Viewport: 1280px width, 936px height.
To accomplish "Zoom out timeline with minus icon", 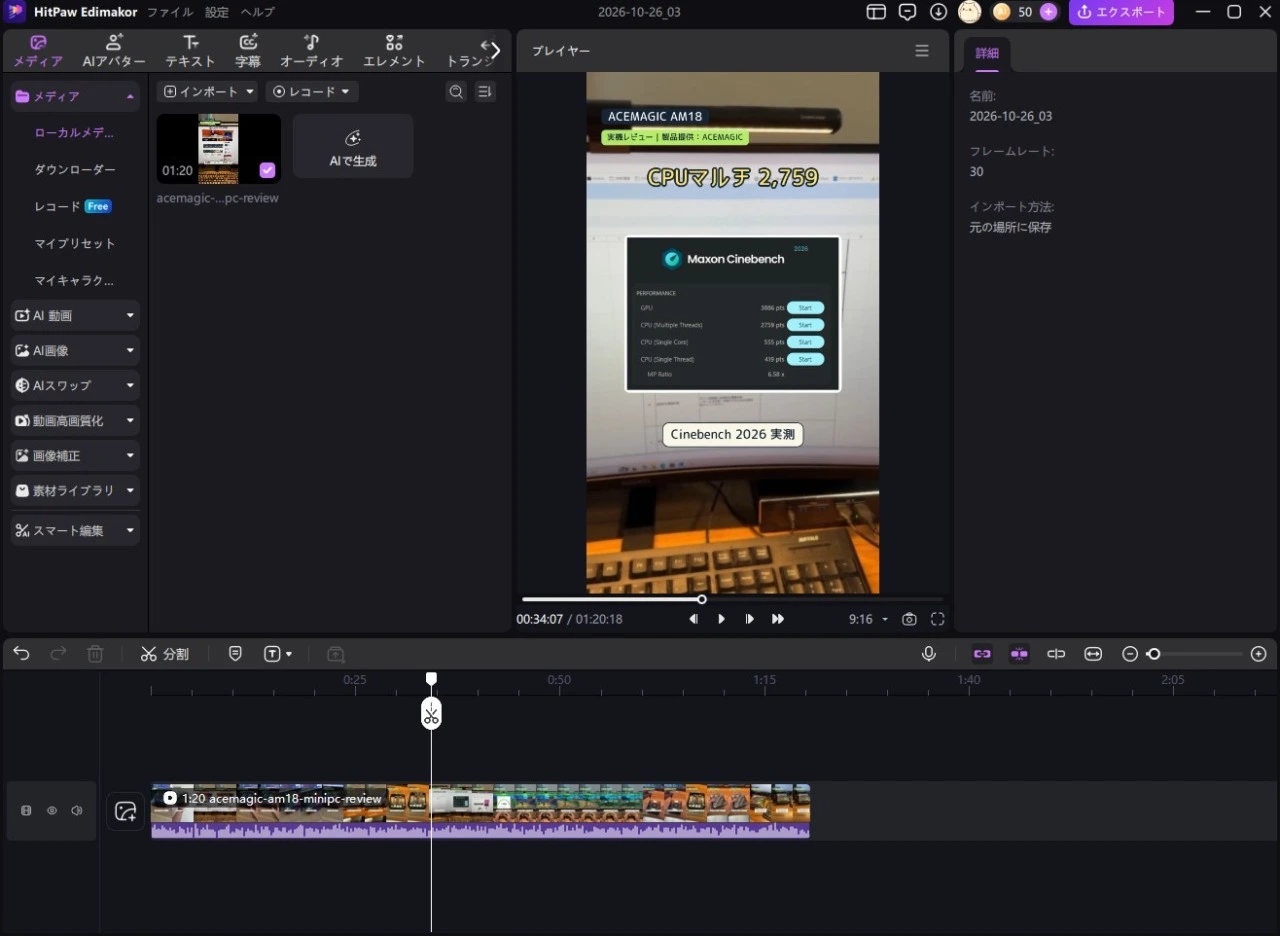I will [1130, 654].
